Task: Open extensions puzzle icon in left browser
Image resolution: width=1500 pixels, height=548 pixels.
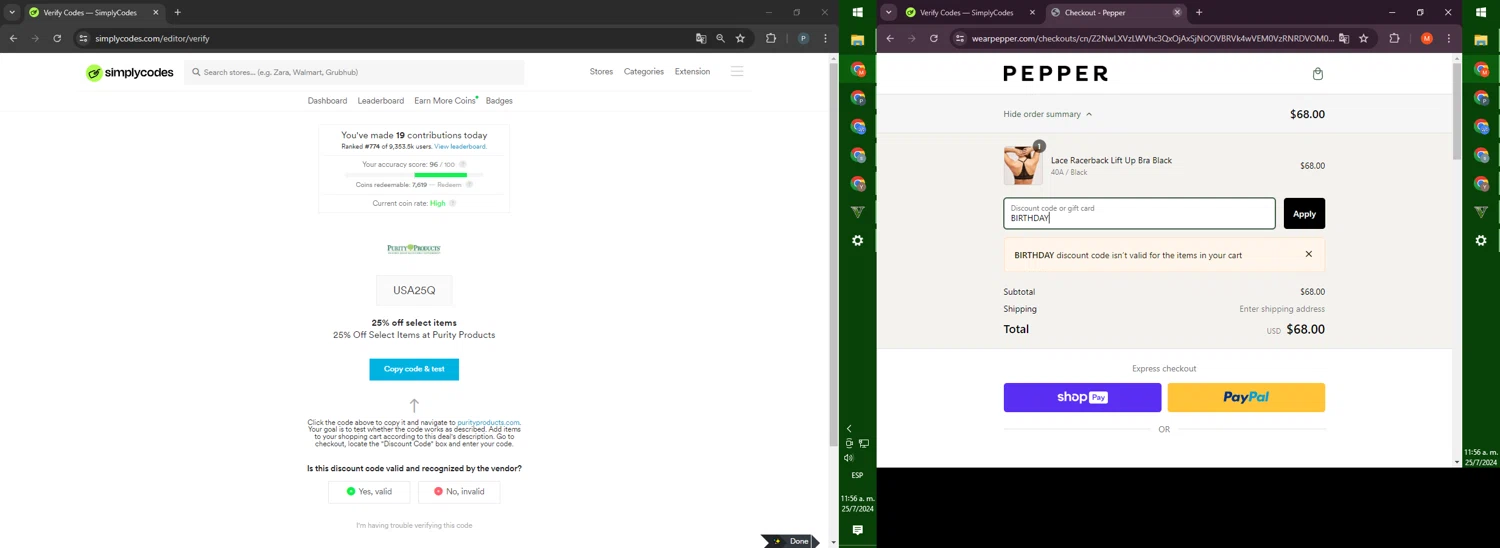Action: click(771, 38)
